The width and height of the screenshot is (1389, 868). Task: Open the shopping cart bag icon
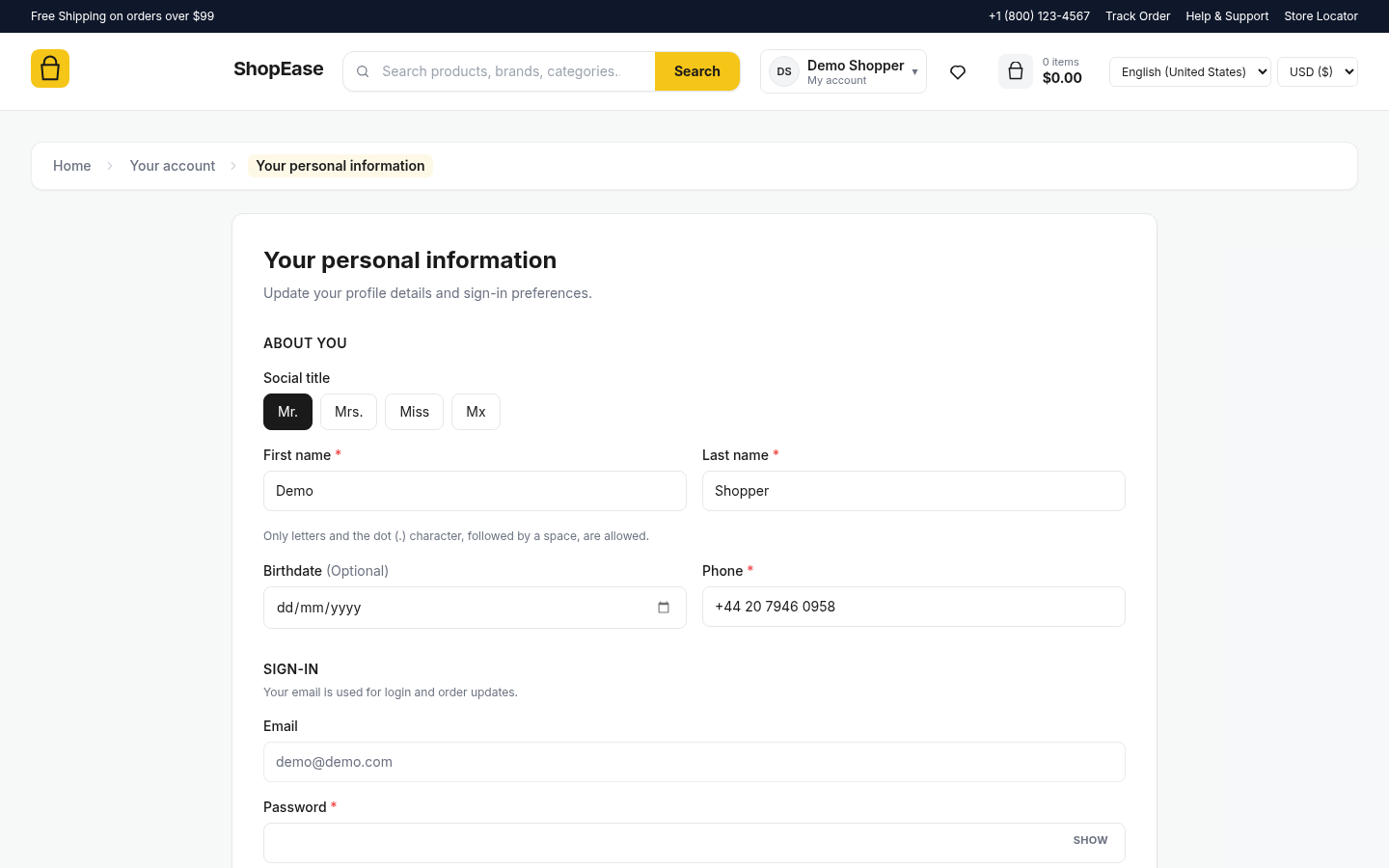1016,71
